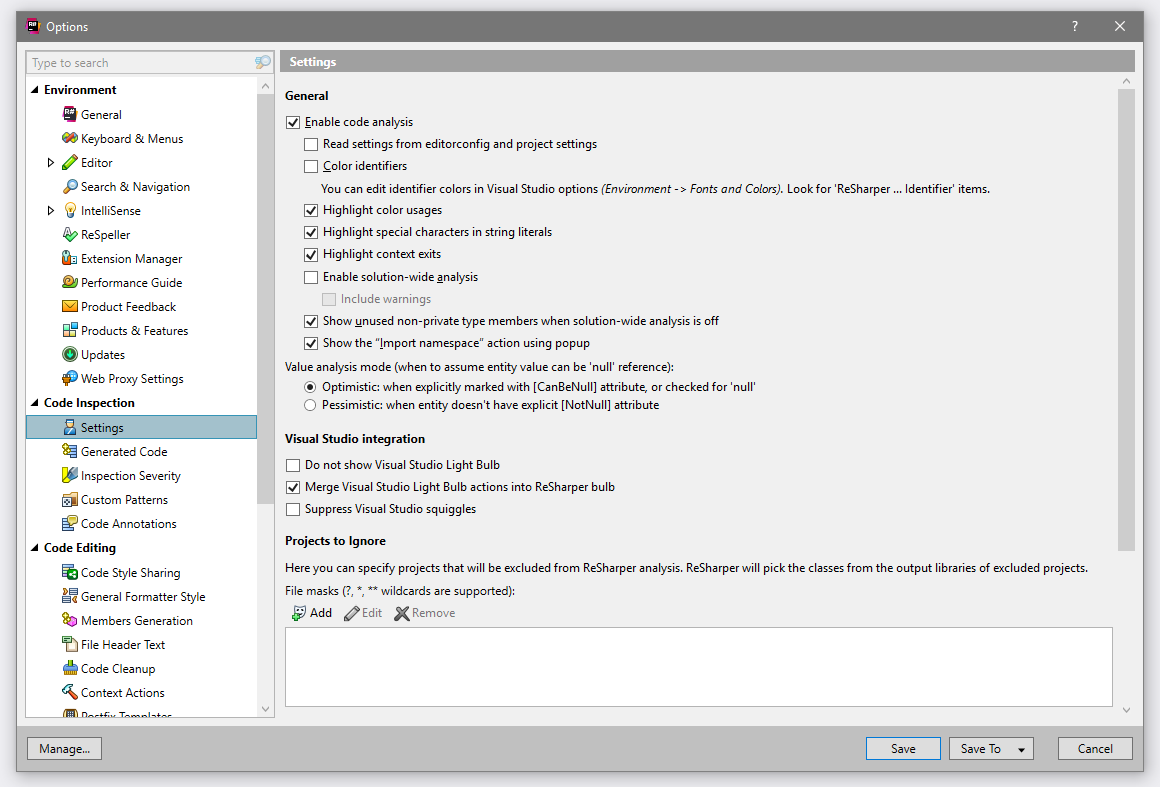Collapse the Code Inspection section
This screenshot has width=1160, height=787.
click(35, 403)
